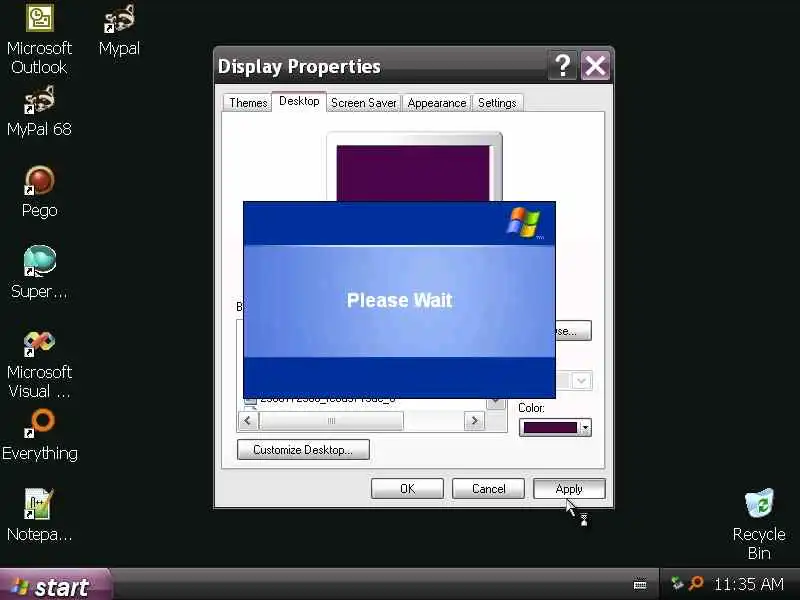Click Safely Remove Hardware tray icon
This screenshot has width=800, height=600.
677,583
